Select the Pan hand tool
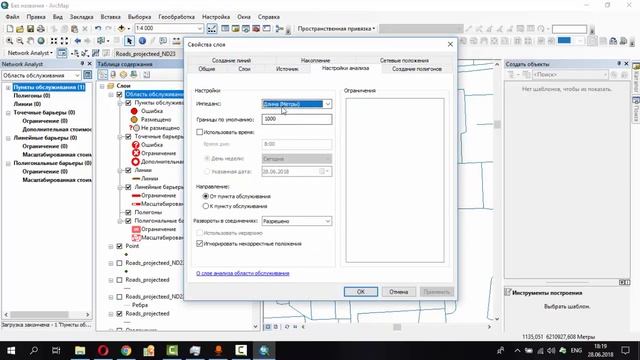This screenshot has height=360, width=640. 30,41
